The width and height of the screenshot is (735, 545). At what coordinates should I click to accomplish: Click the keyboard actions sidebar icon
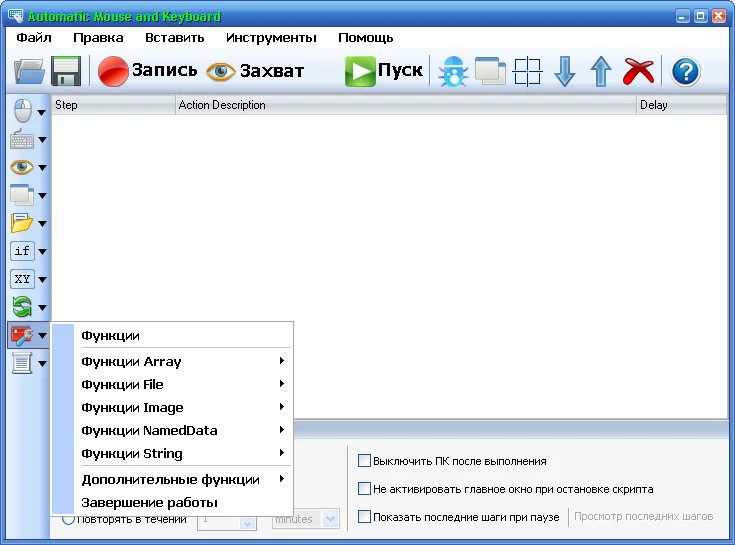click(x=22, y=139)
